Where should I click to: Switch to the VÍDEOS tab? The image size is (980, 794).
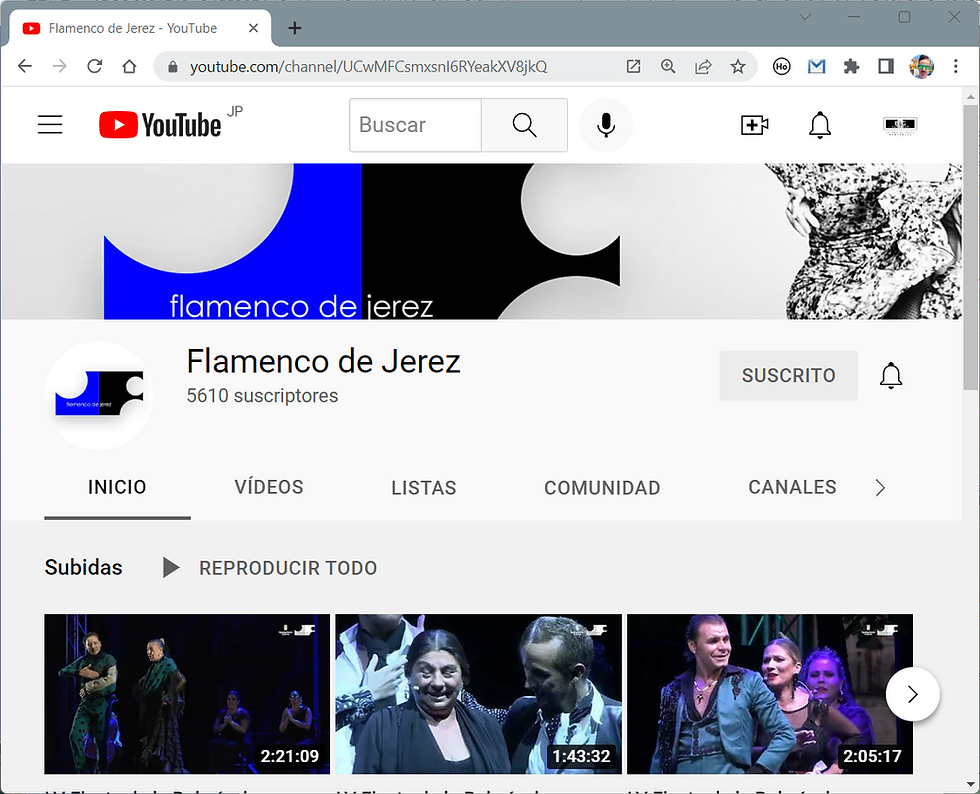269,487
